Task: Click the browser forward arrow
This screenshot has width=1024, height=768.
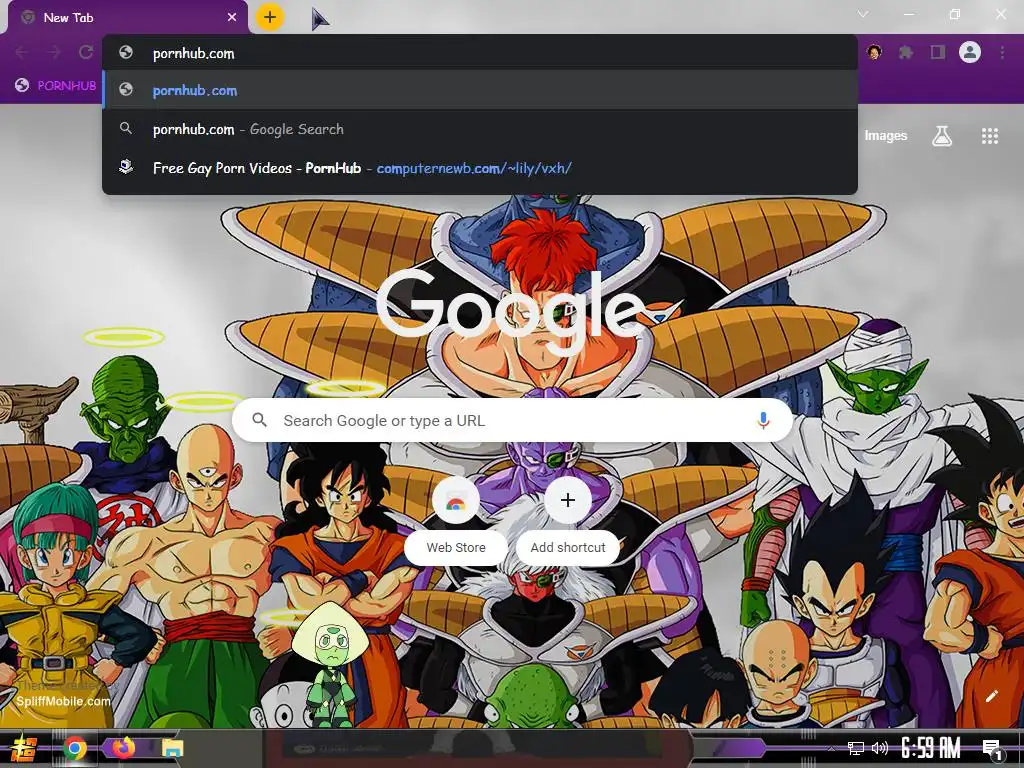Action: [x=54, y=52]
